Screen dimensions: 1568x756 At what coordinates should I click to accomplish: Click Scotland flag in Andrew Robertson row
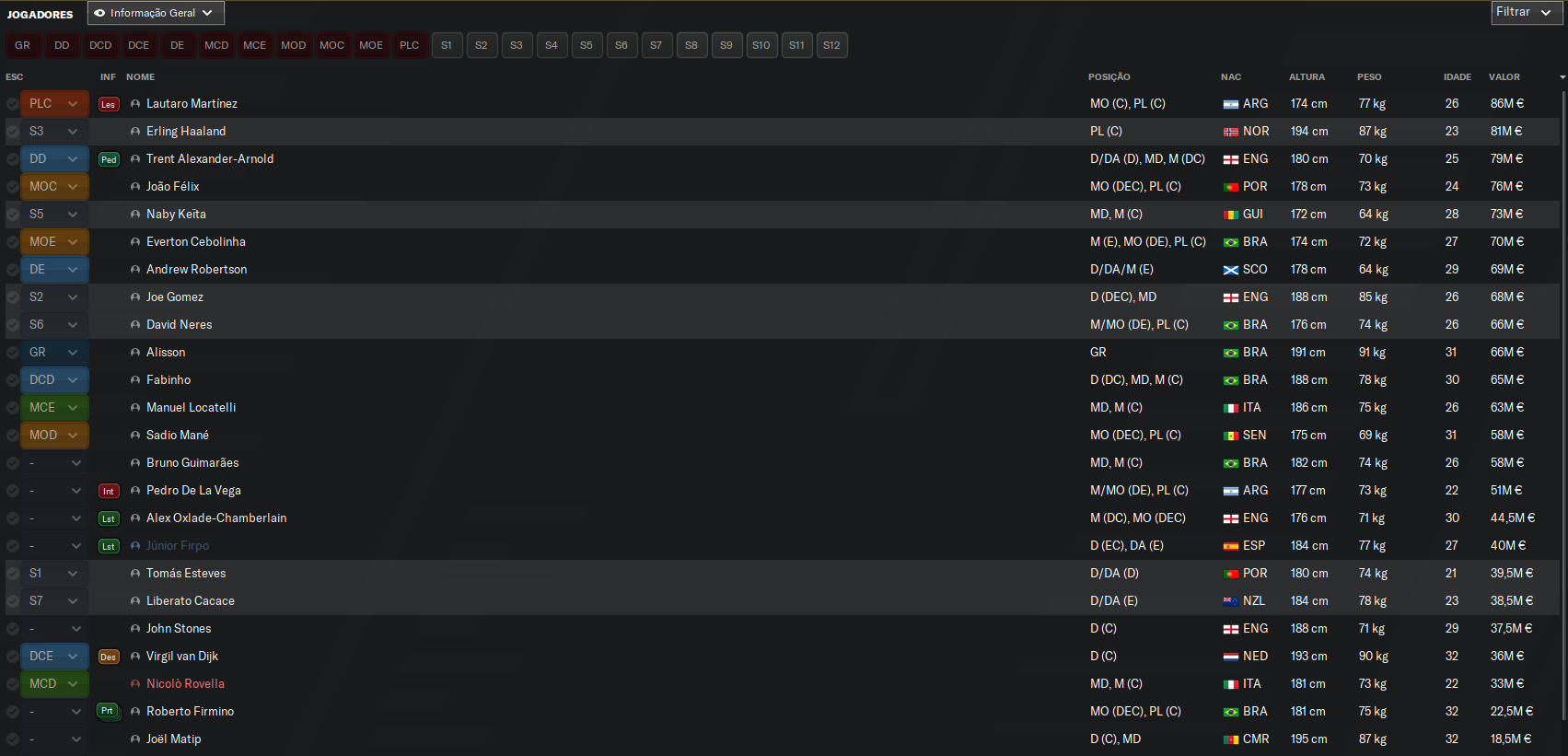[x=1230, y=270]
